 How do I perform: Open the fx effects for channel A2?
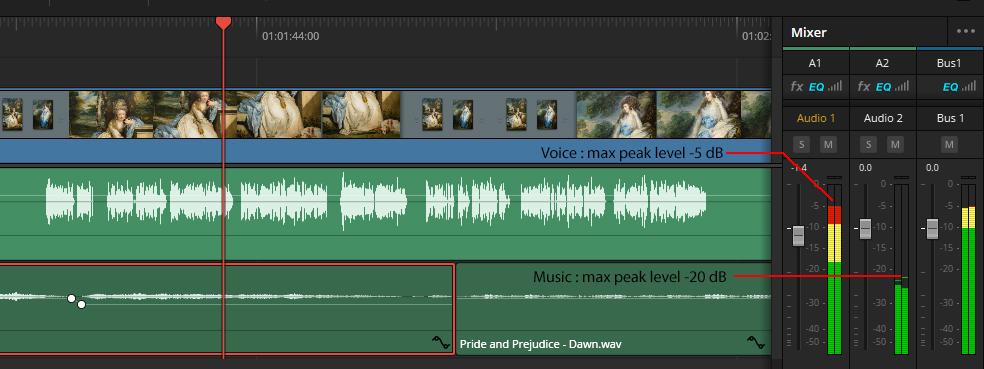864,87
